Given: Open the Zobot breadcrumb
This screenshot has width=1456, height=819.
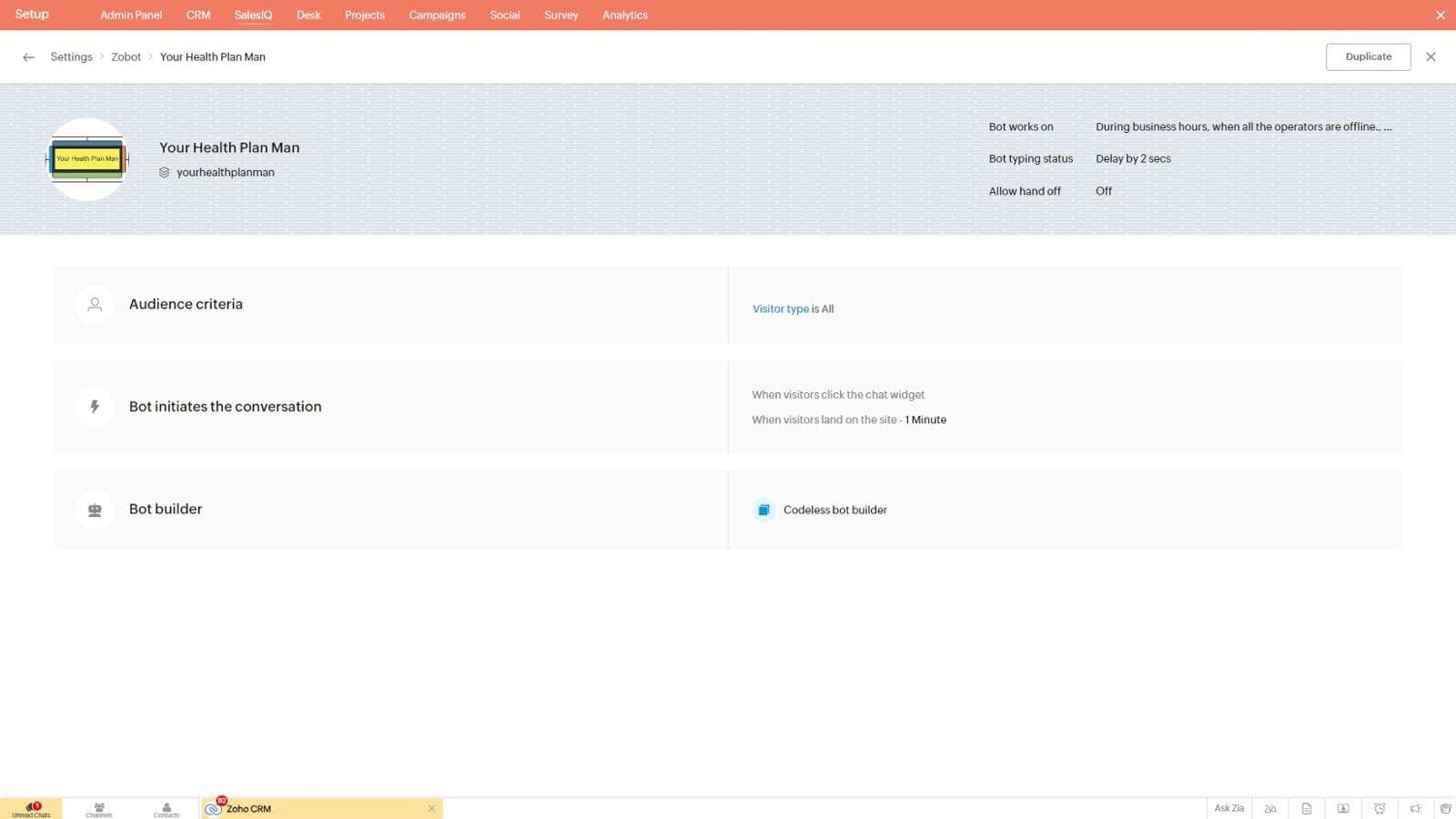Looking at the screenshot, I should click(126, 56).
